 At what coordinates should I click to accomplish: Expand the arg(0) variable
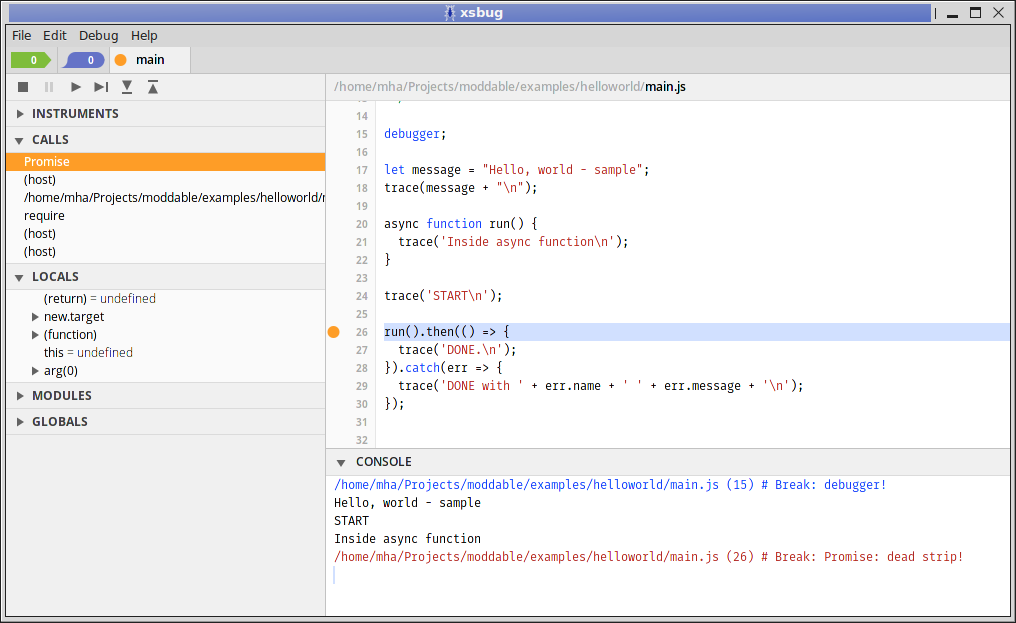point(34,370)
